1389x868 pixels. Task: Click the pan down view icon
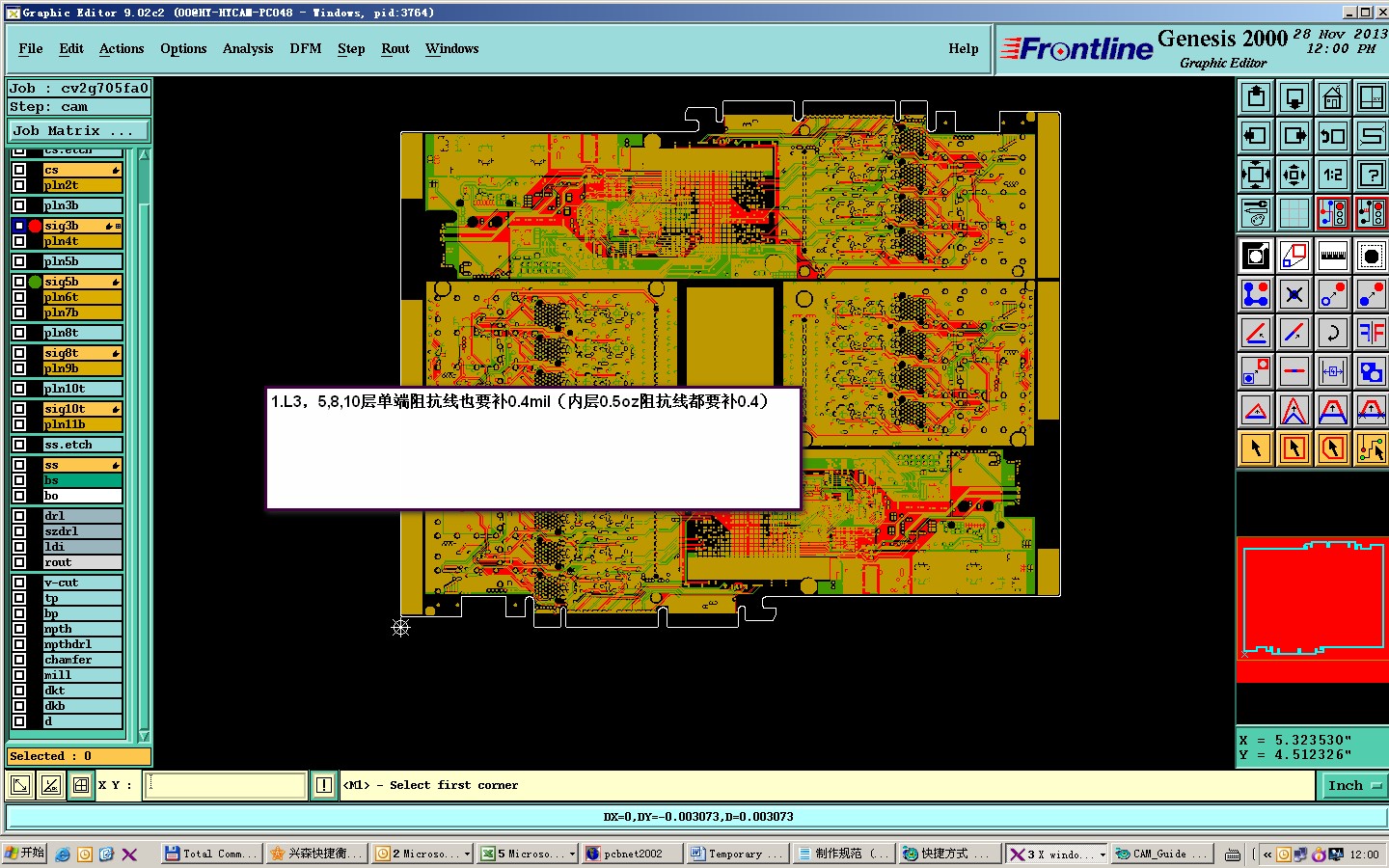[x=1294, y=97]
